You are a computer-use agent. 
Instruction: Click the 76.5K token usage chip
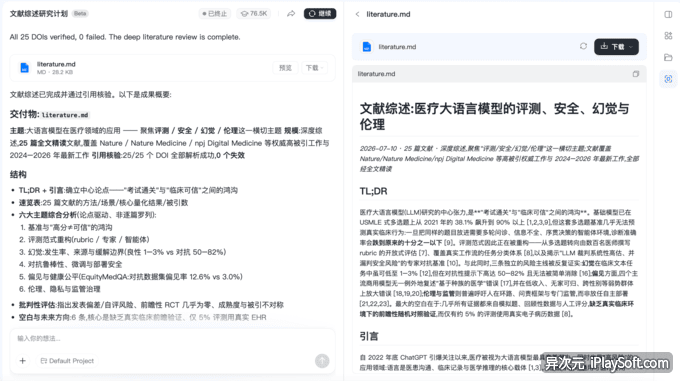pos(254,14)
